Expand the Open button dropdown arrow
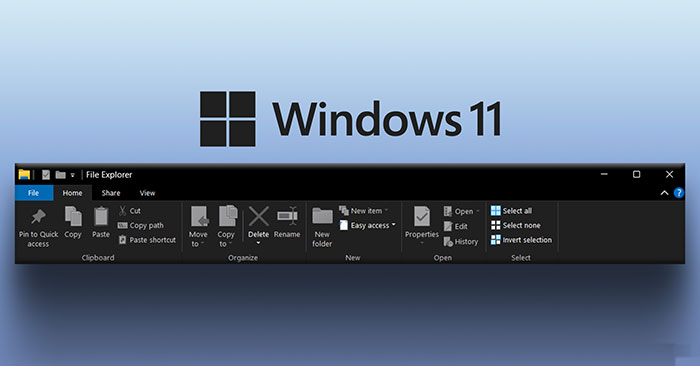Image resolution: width=700 pixels, height=366 pixels. tap(478, 211)
